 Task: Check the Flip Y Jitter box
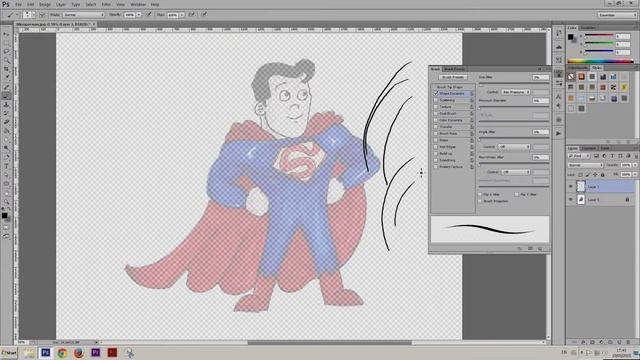coord(517,195)
